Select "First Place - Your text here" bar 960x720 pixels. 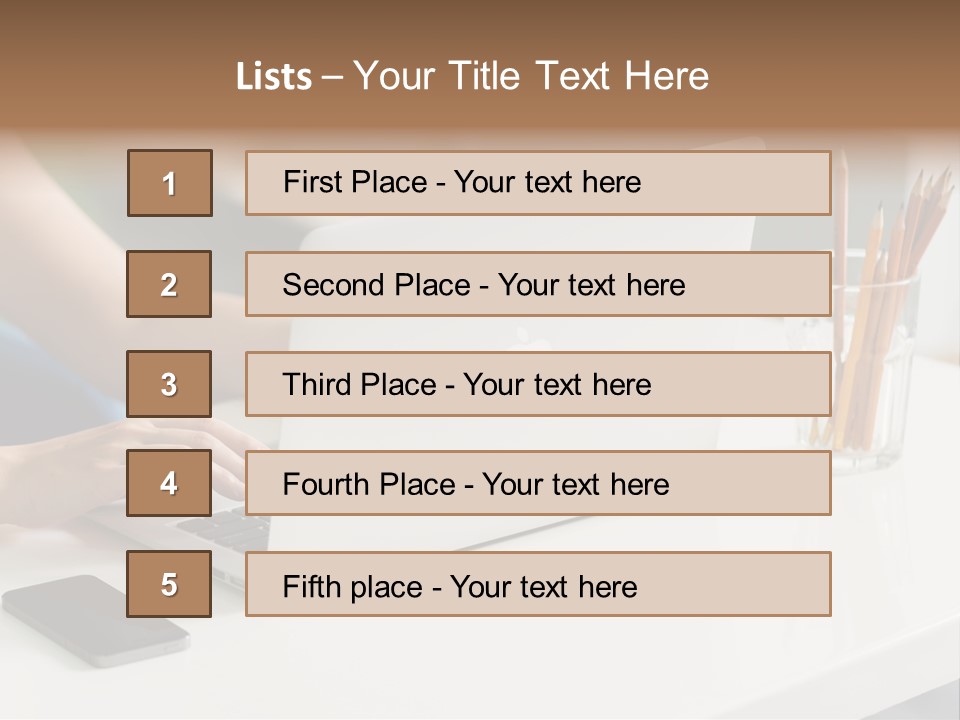pyautogui.click(x=538, y=183)
